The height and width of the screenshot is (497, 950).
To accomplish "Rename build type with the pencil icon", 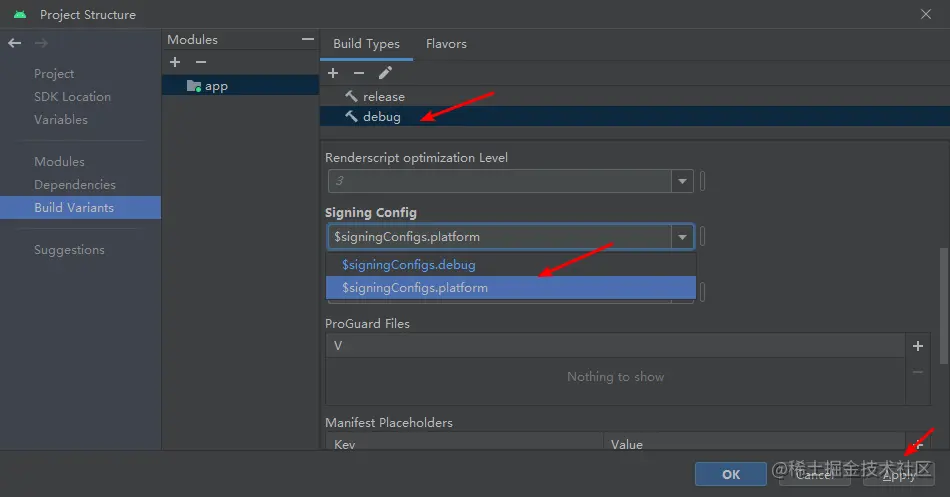I will [x=385, y=73].
